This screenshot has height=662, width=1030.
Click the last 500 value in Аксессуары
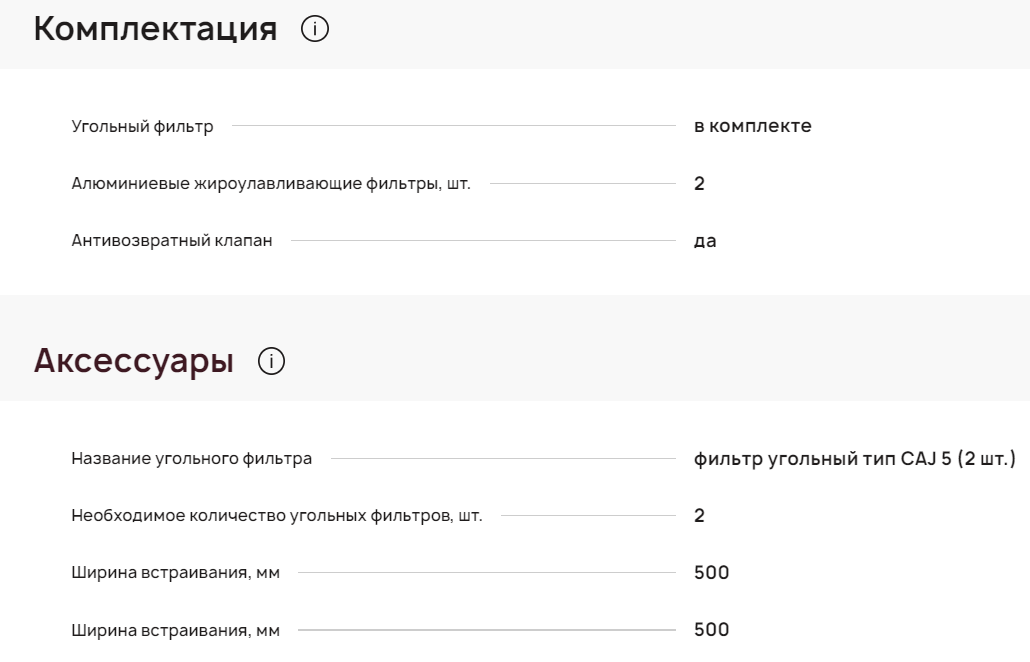click(711, 630)
